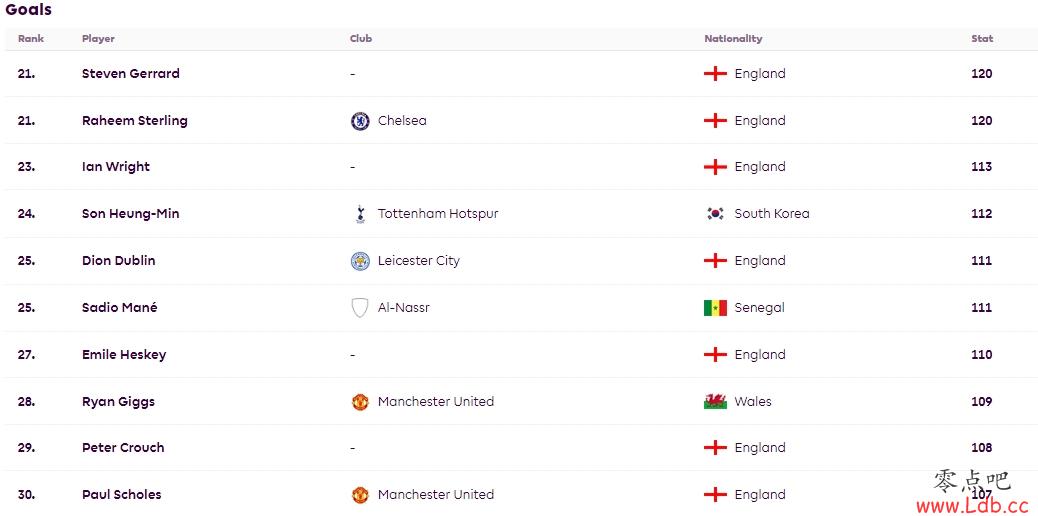1038x516 pixels.
Task: Click the Senegal flag icon
Action: click(x=715, y=308)
